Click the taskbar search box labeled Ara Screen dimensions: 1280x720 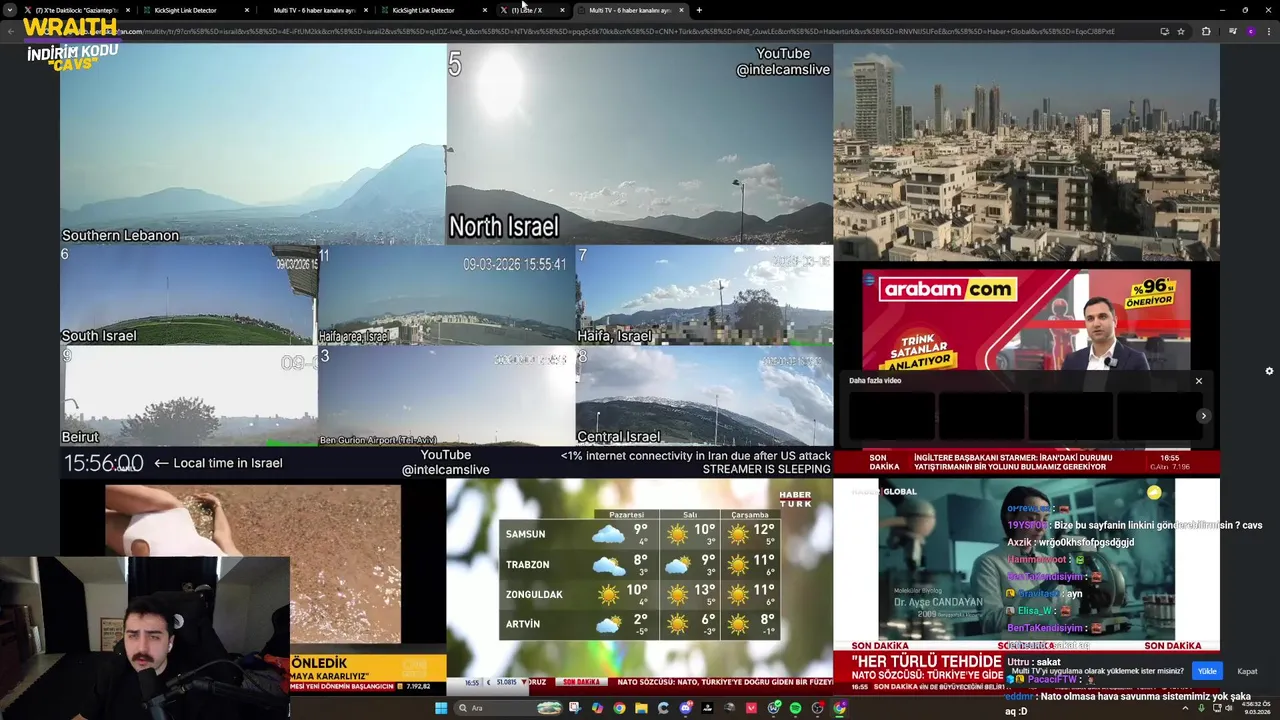tap(508, 708)
